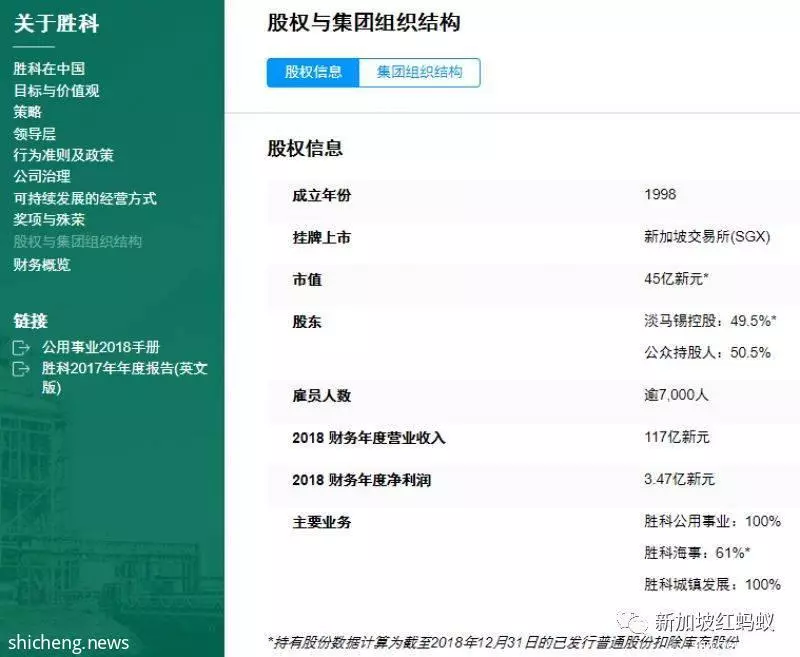Select 行为准则及政策 sidebar entry
This screenshot has width=800, height=657.
coord(63,155)
